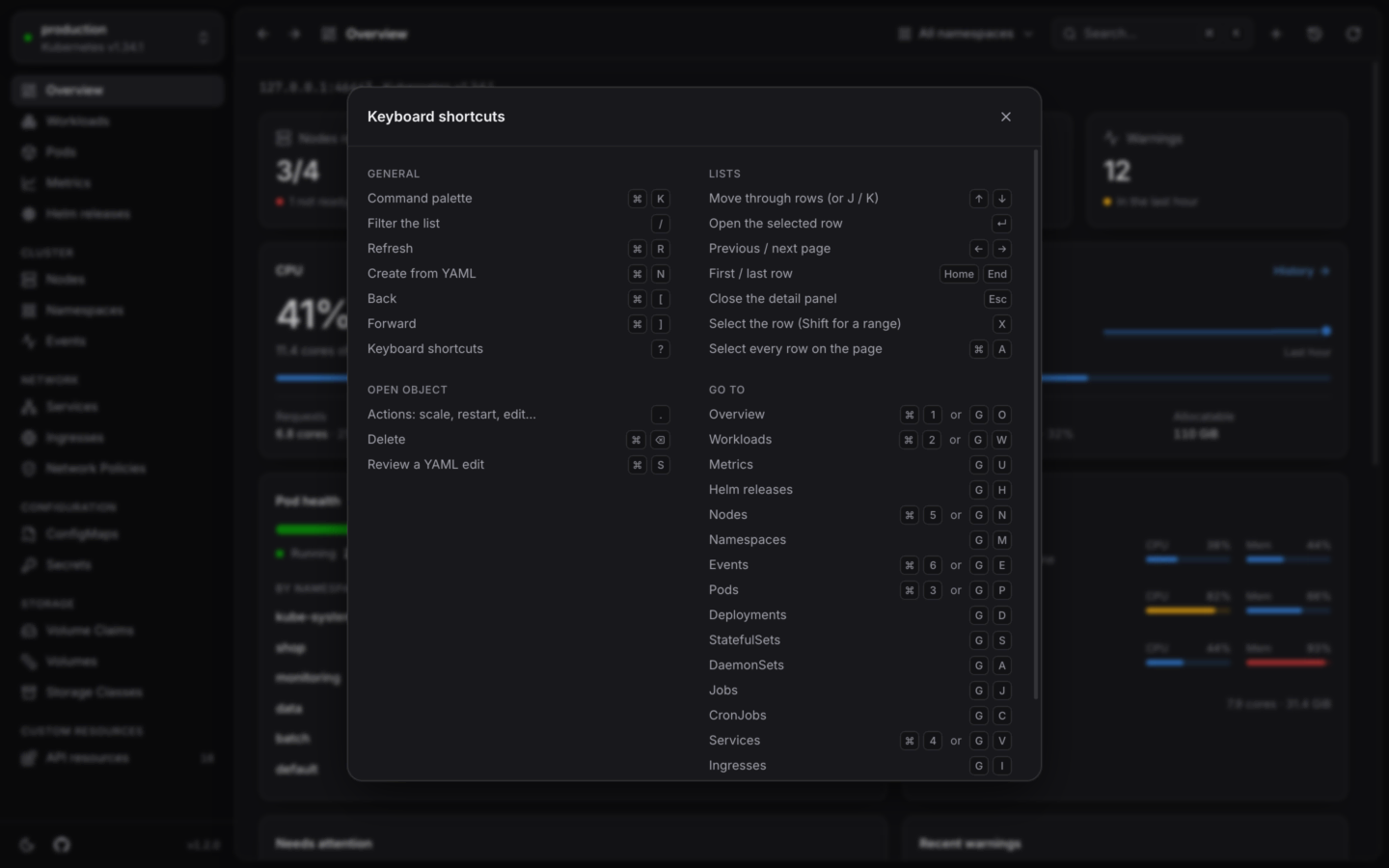Open Pods in the background sidebar
The width and height of the screenshot is (1389, 868).
118,152
